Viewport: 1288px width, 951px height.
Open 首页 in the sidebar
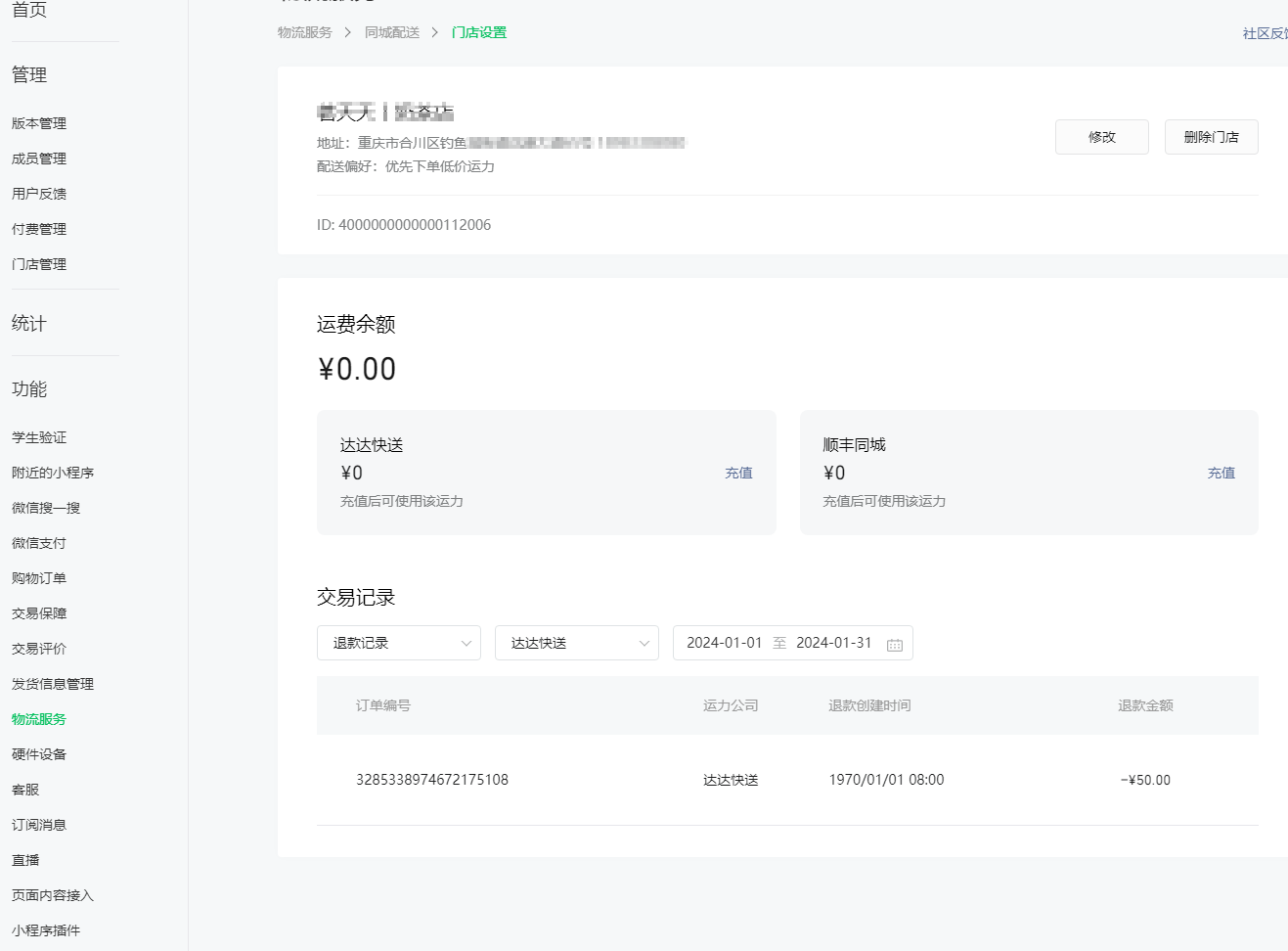29,9
